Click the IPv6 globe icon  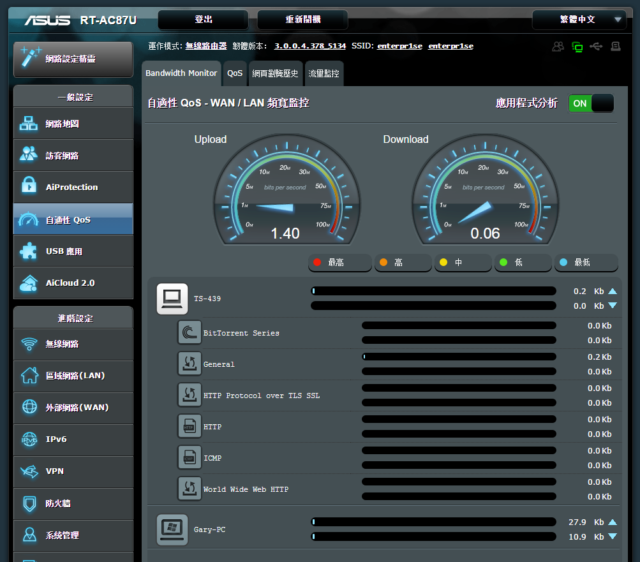29,439
